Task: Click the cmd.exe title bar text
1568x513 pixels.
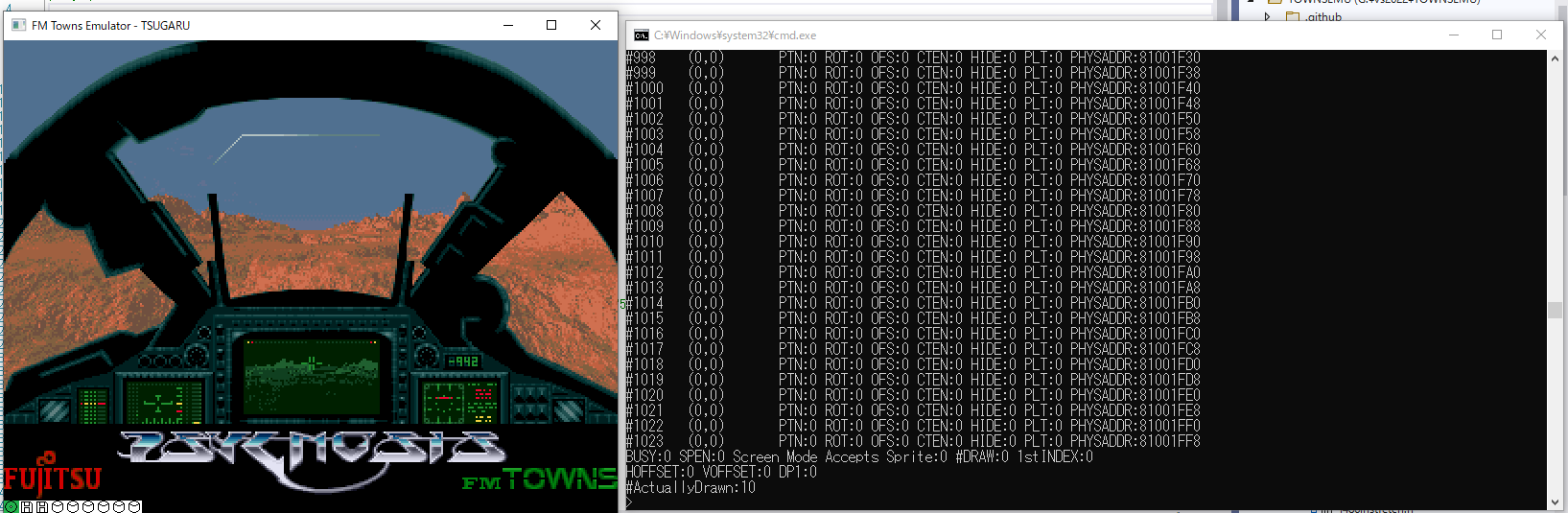Action: click(735, 35)
